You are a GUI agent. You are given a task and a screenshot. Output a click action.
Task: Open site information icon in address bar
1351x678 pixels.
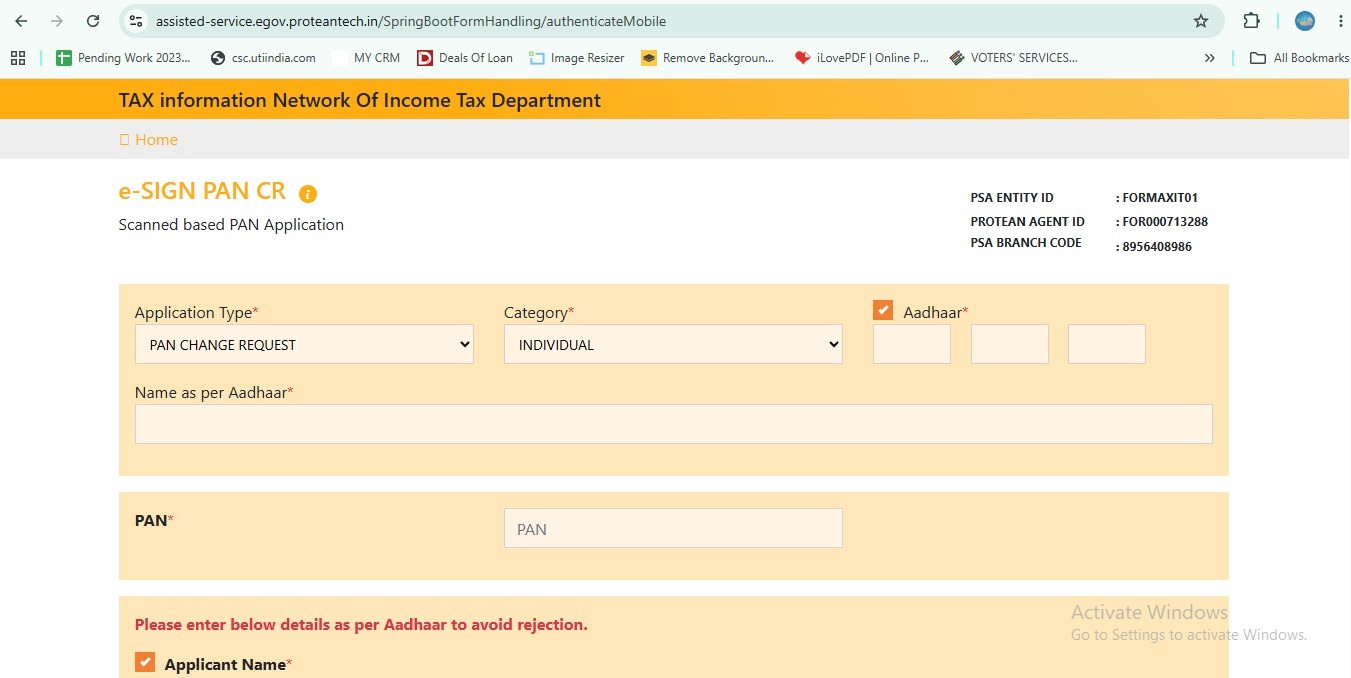pos(137,21)
